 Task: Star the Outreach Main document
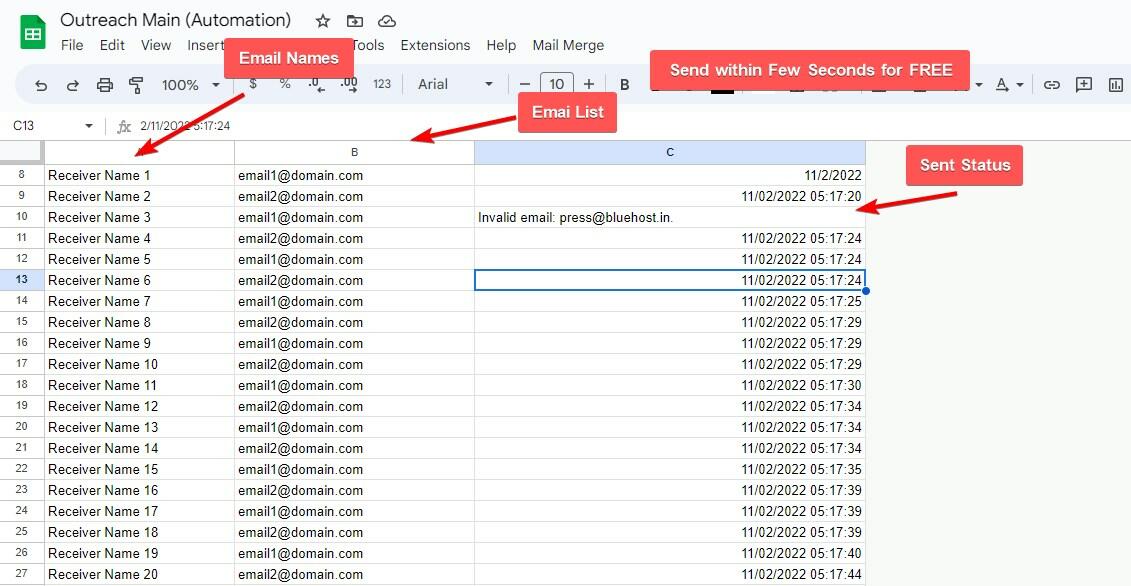[323, 21]
